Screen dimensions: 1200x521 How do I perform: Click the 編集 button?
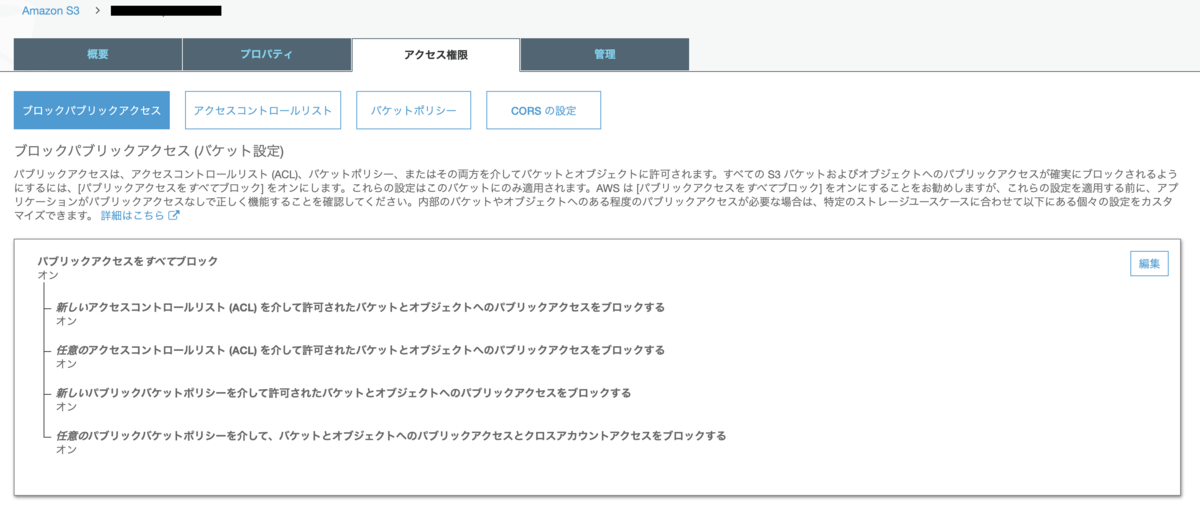(1149, 264)
